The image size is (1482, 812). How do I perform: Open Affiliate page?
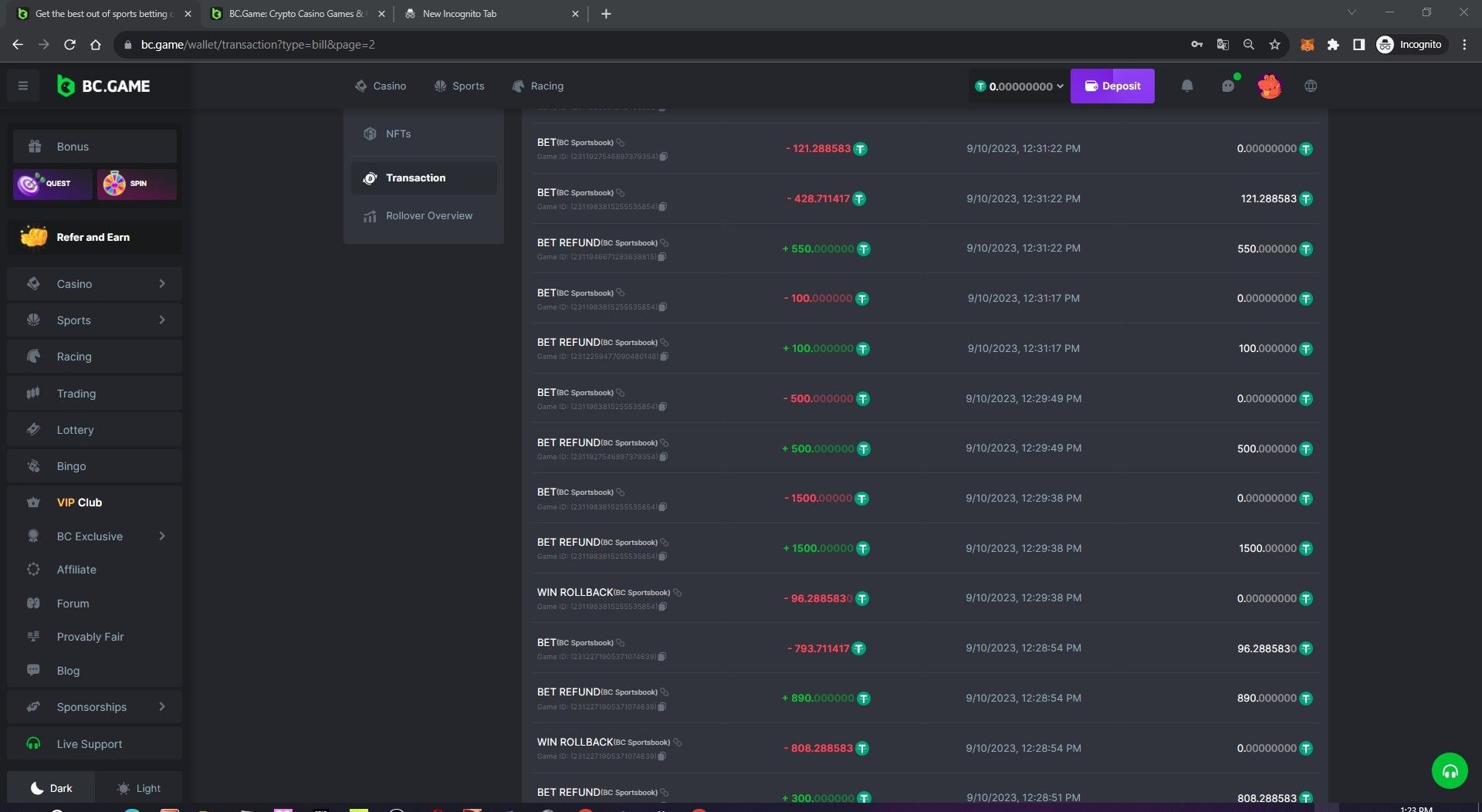(95, 570)
